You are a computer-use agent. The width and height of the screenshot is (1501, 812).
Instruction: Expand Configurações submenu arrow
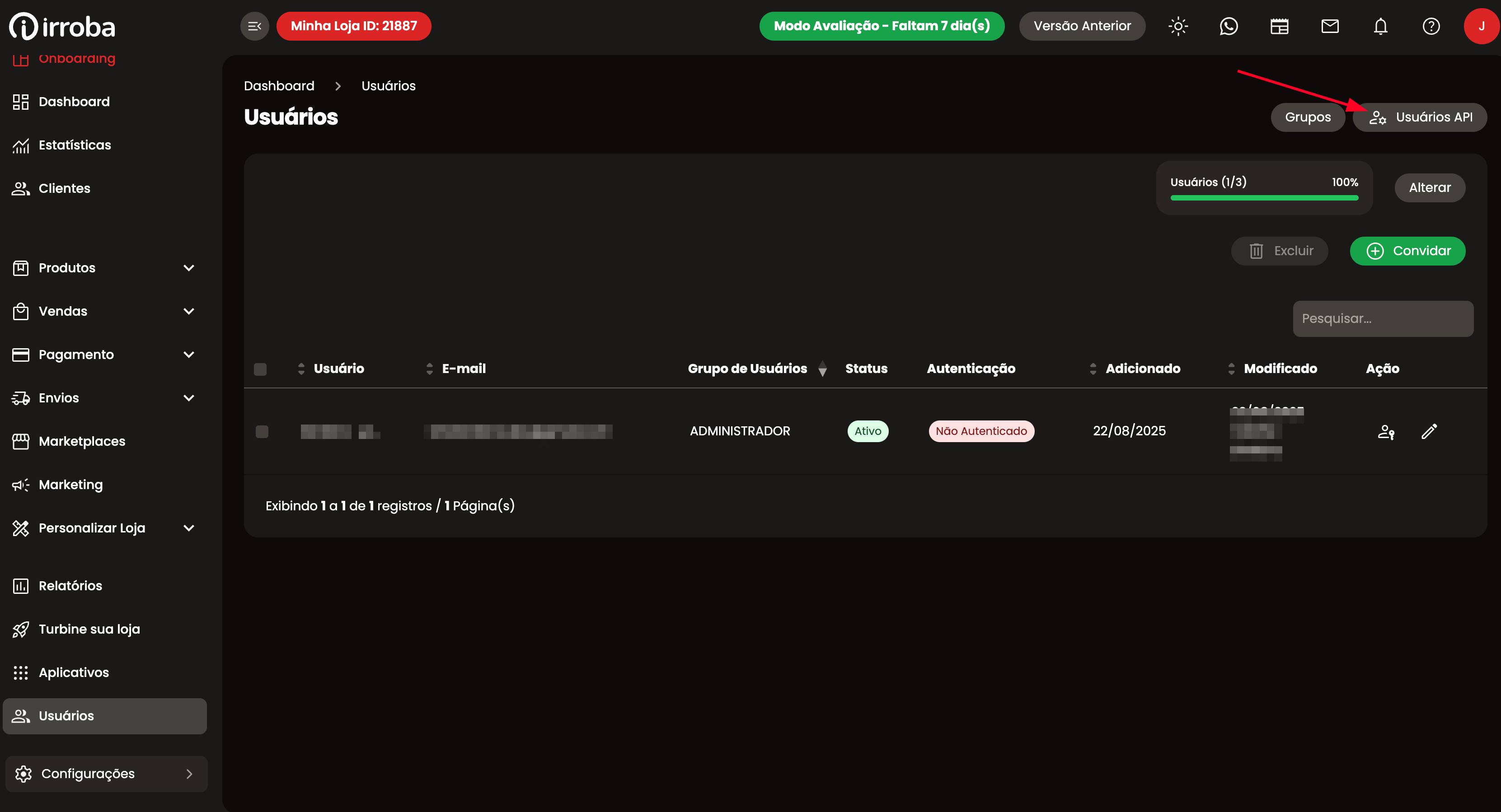(189, 774)
